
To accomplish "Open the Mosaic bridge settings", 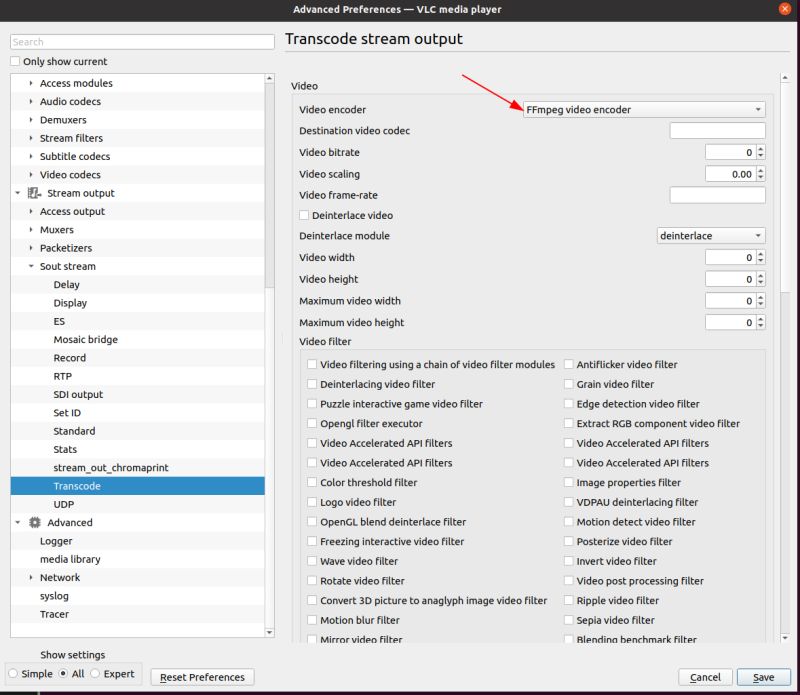I will [86, 339].
